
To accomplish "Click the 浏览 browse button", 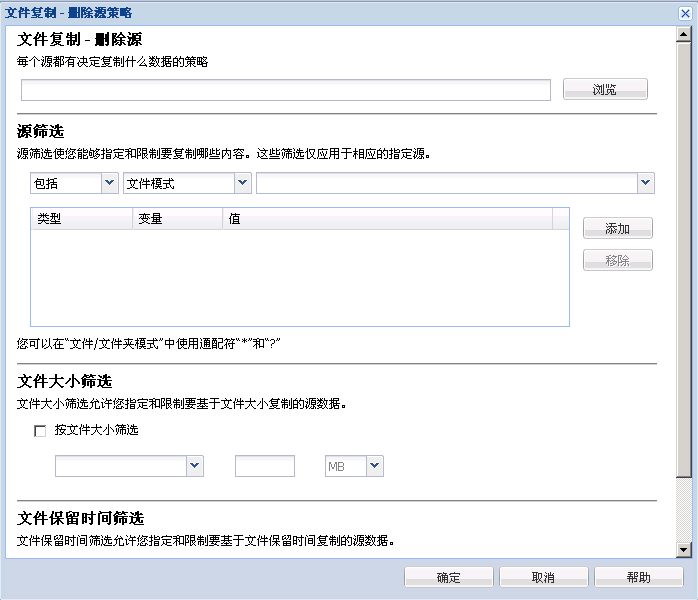I will coord(605,89).
